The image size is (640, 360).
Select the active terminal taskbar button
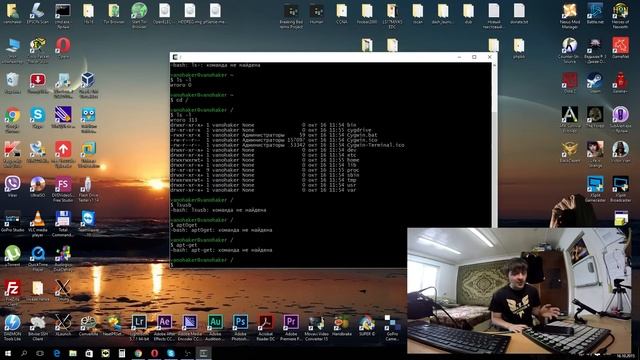coord(204,353)
